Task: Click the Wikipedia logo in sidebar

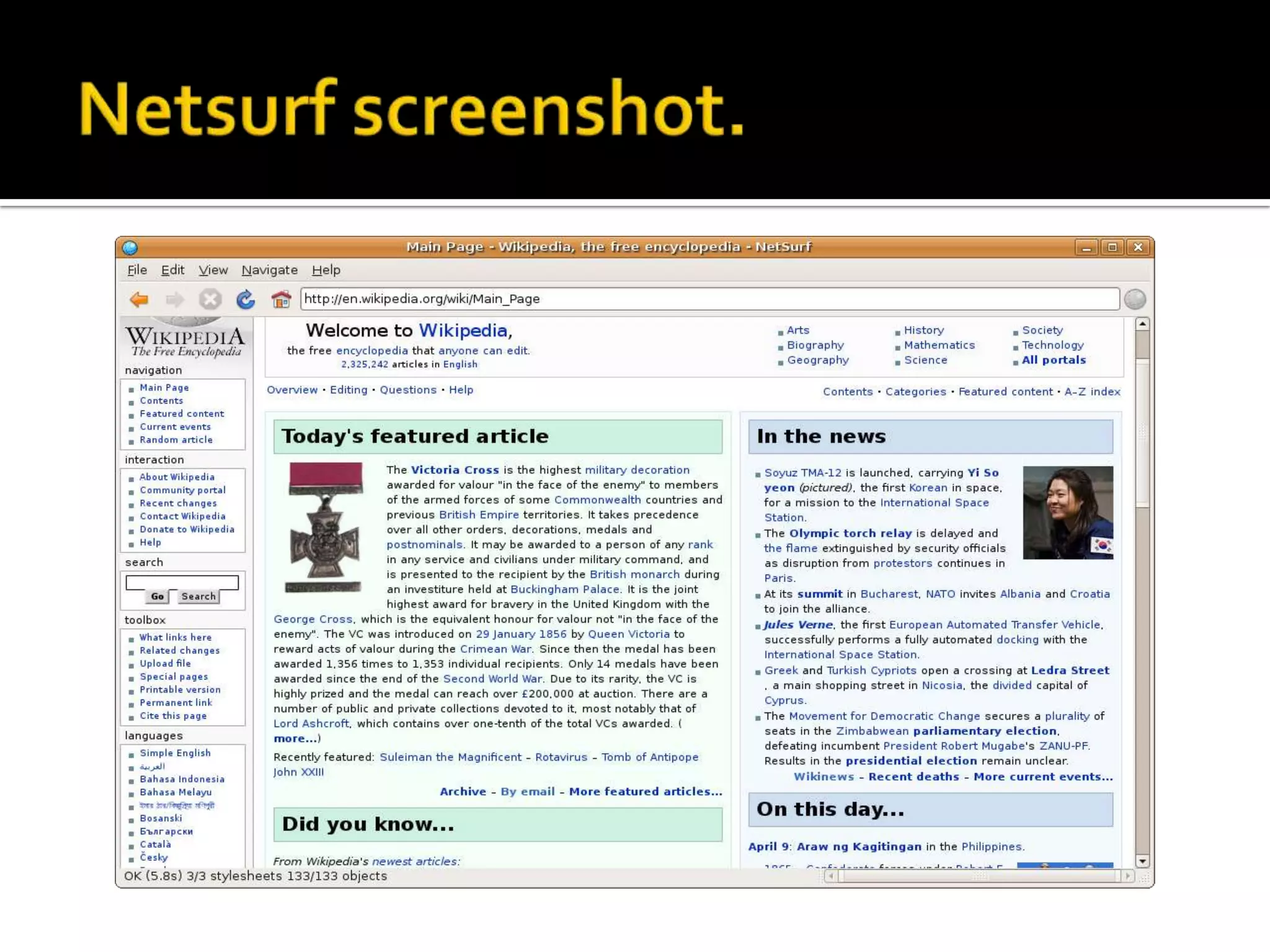Action: 185,338
